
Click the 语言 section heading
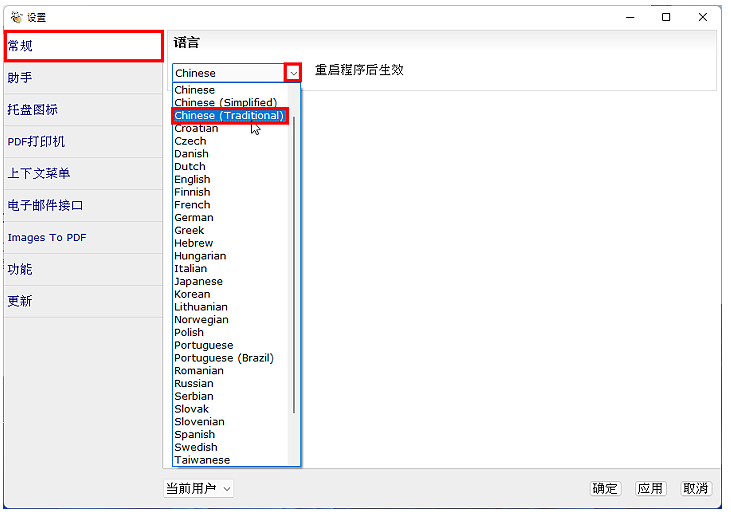click(x=186, y=42)
